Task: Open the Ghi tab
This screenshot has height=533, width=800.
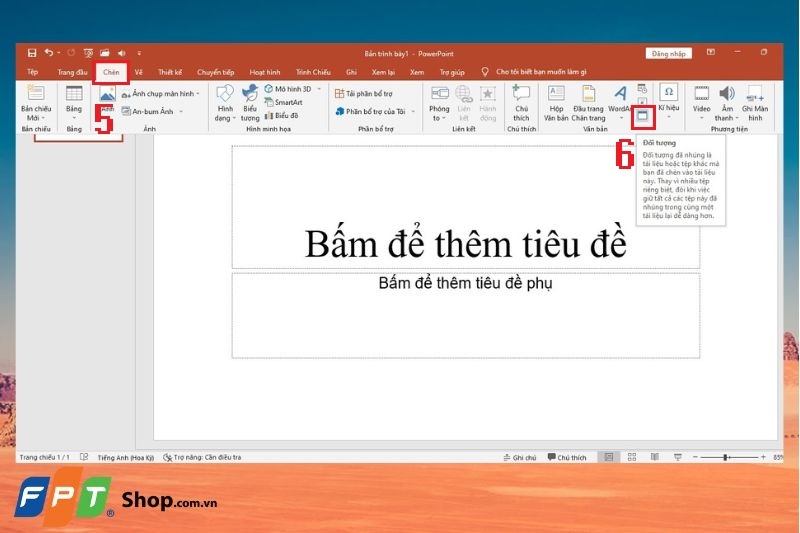Action: [x=351, y=72]
